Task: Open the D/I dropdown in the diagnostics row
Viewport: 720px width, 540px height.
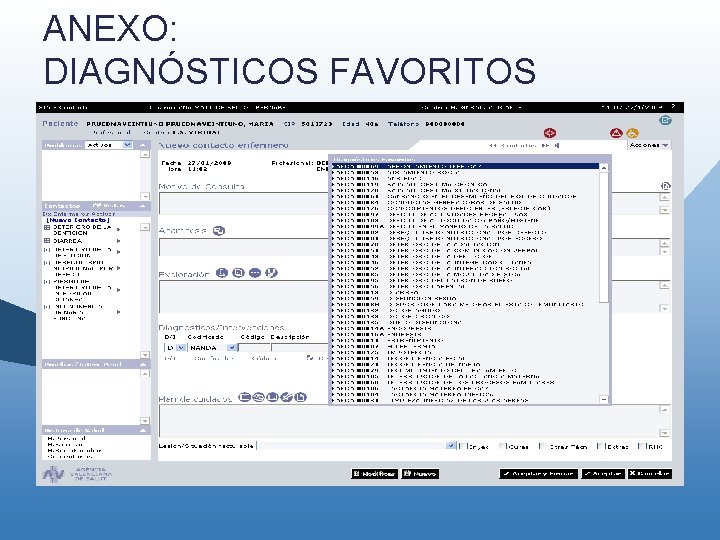Action: coord(181,348)
